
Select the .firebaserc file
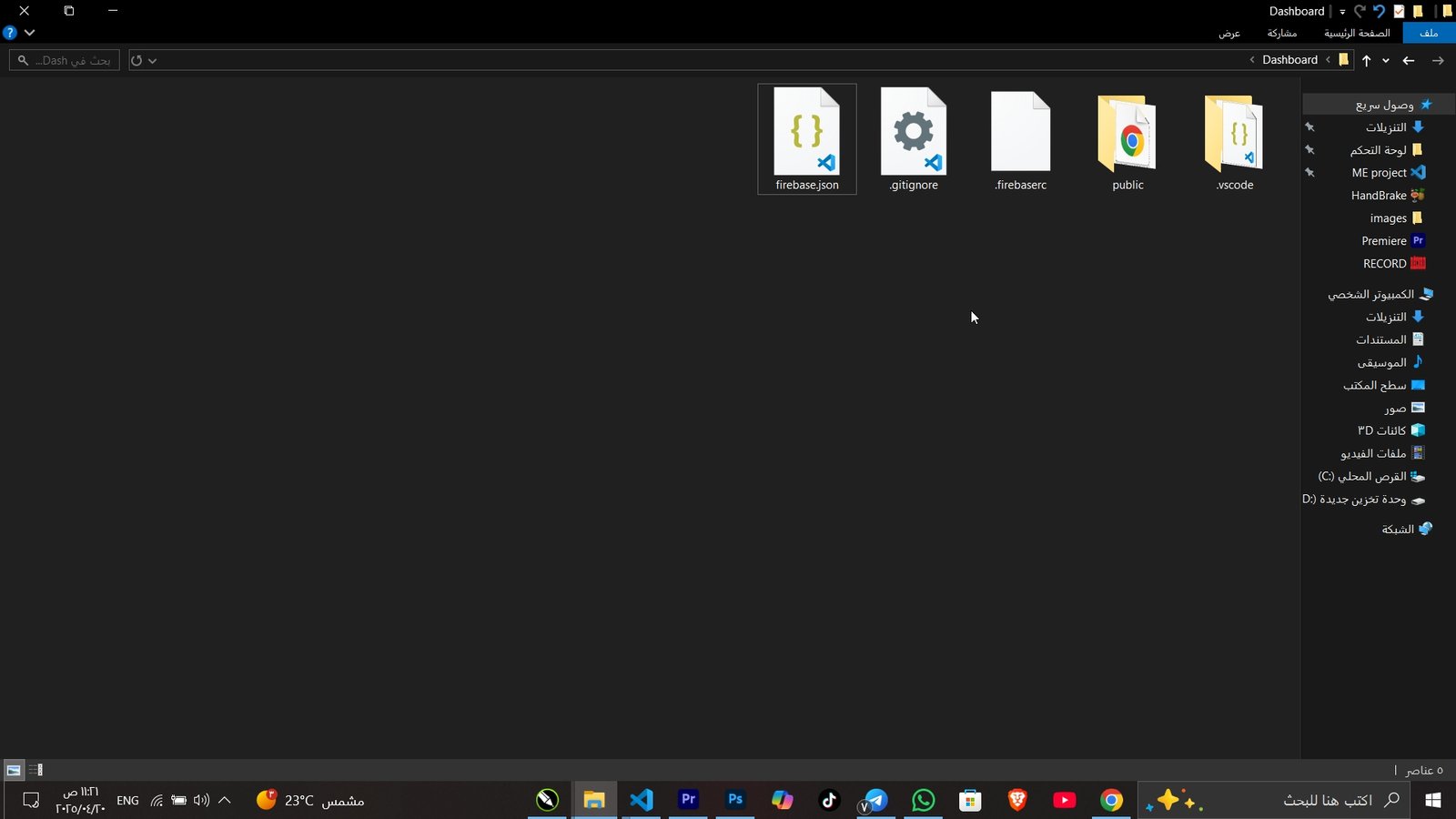tap(1021, 139)
